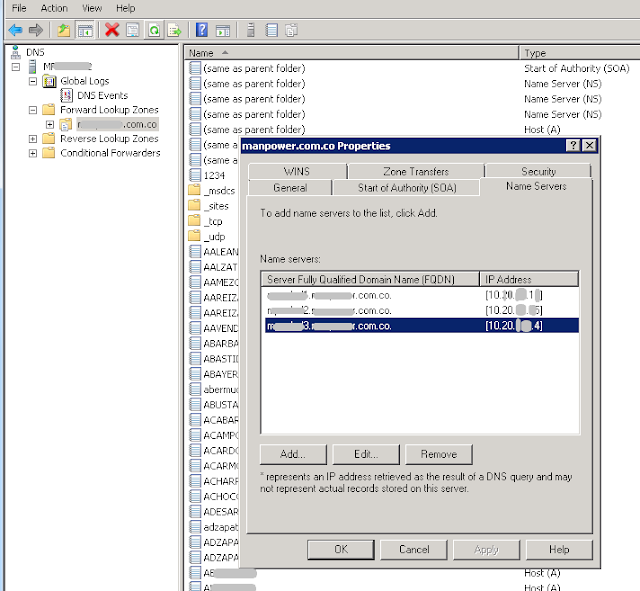Screen dimensions: 640x591
Task: Close the Properties dialog with X
Action: 589,145
